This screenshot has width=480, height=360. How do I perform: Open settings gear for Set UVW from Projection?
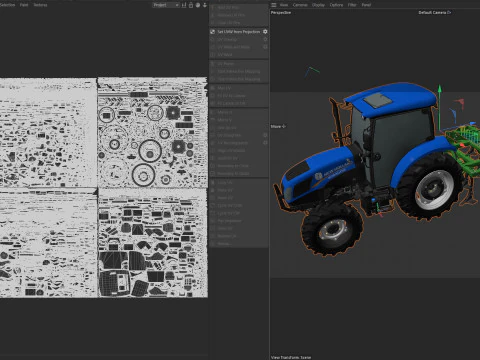pyautogui.click(x=265, y=32)
